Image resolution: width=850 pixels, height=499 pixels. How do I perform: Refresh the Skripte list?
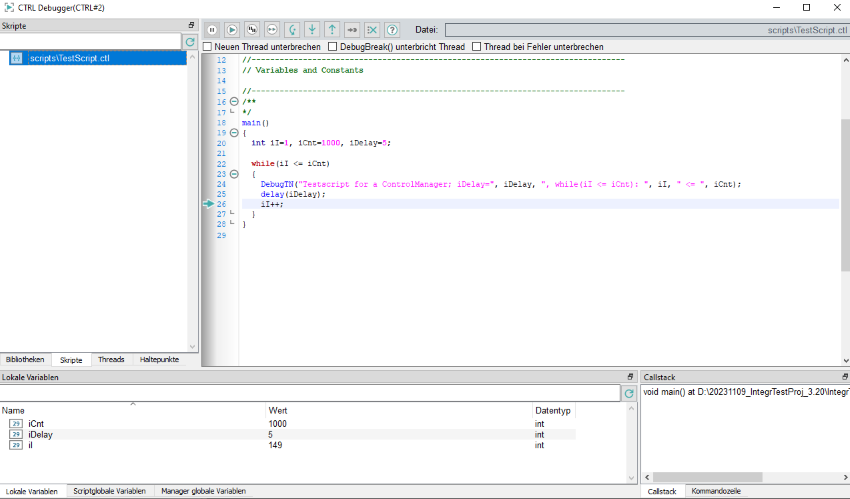[x=190, y=42]
